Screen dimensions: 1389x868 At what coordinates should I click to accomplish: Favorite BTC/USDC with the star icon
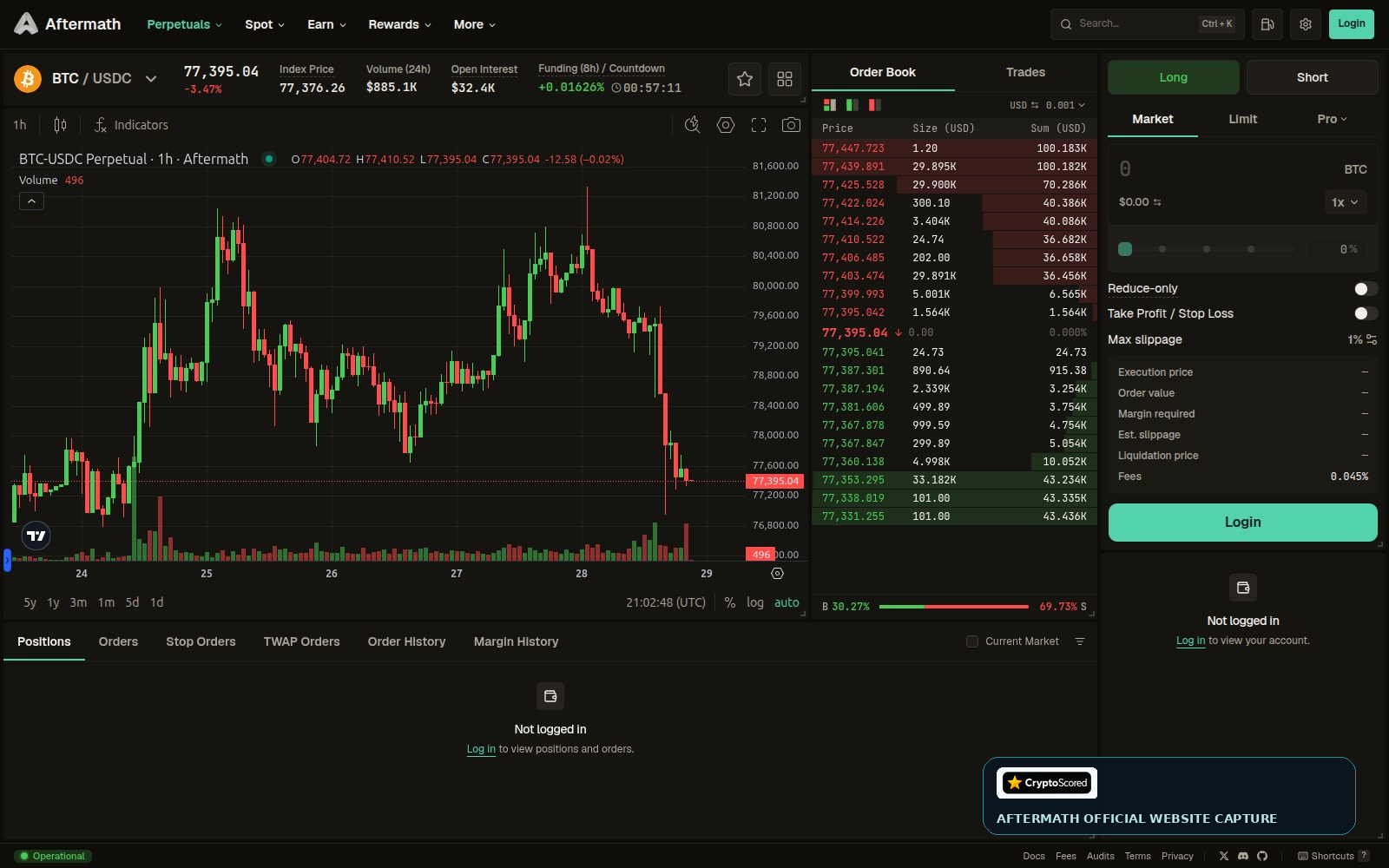(744, 79)
